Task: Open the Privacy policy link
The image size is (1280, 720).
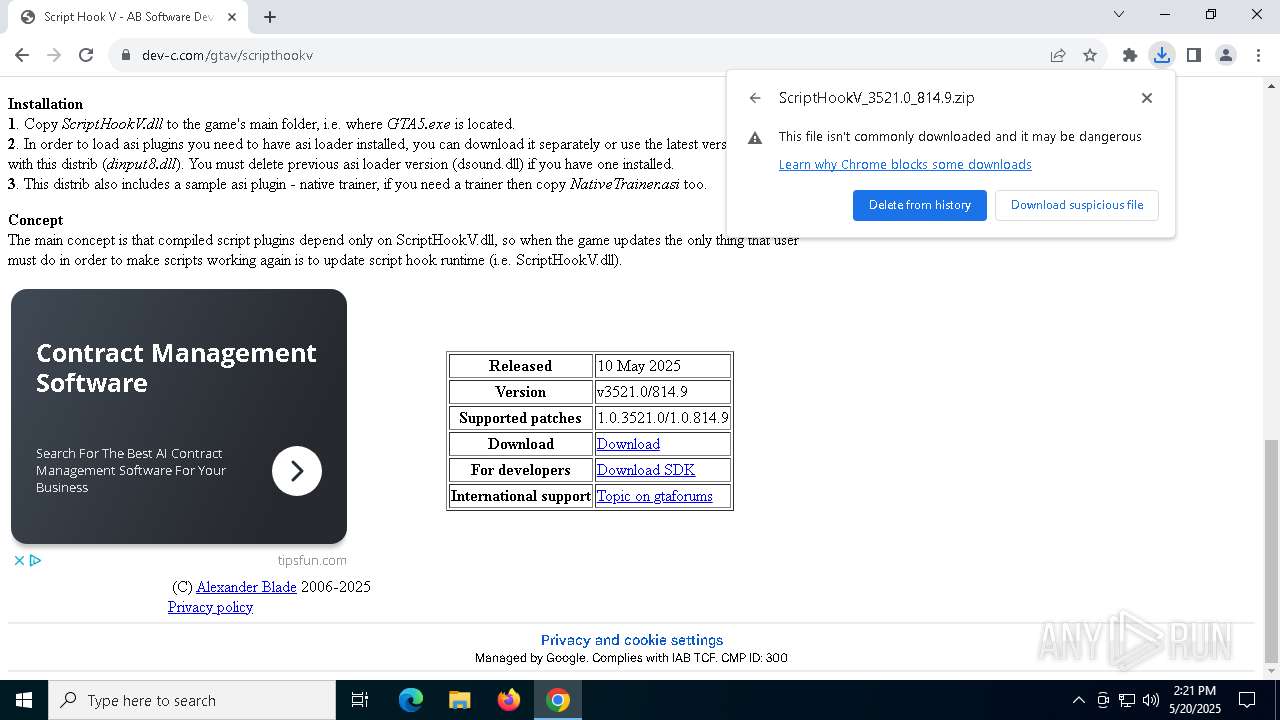Action: pos(210,607)
